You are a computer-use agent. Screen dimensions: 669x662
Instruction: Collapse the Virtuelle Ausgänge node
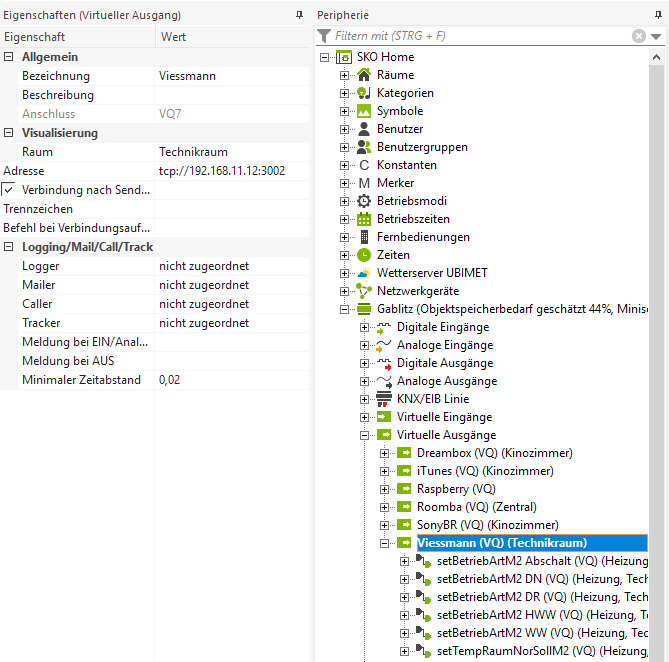click(x=364, y=436)
